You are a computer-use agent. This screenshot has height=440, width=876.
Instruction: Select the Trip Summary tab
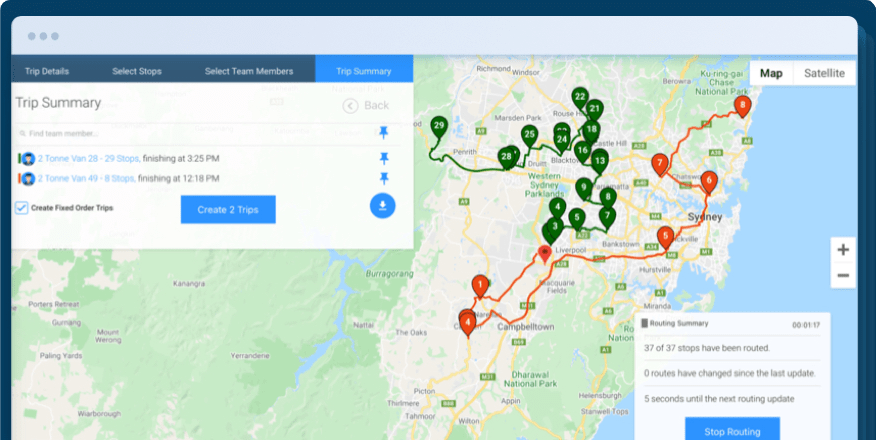tap(364, 71)
